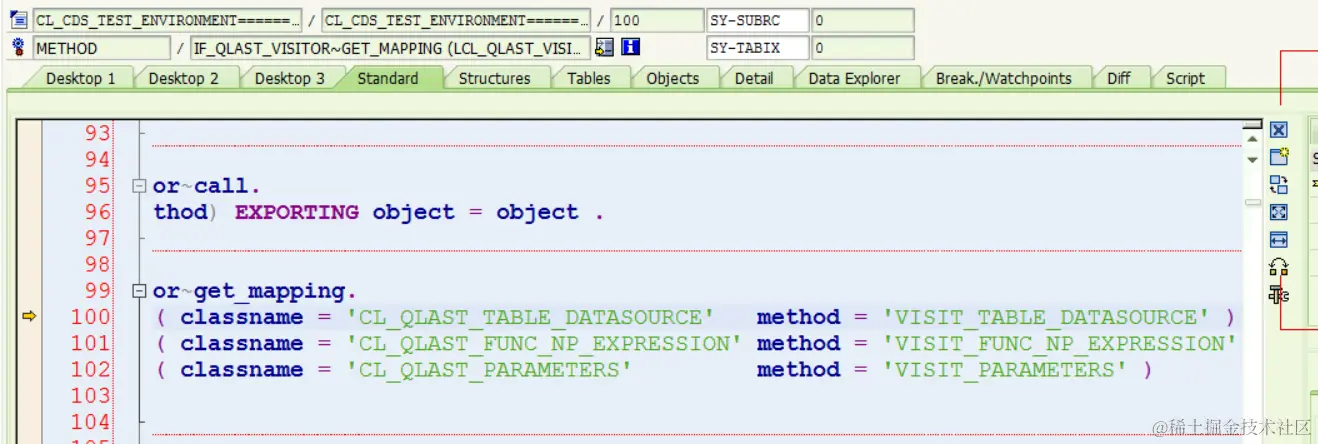Click the gear icon beside METHOD
The width and height of the screenshot is (1318, 444).
18,47
